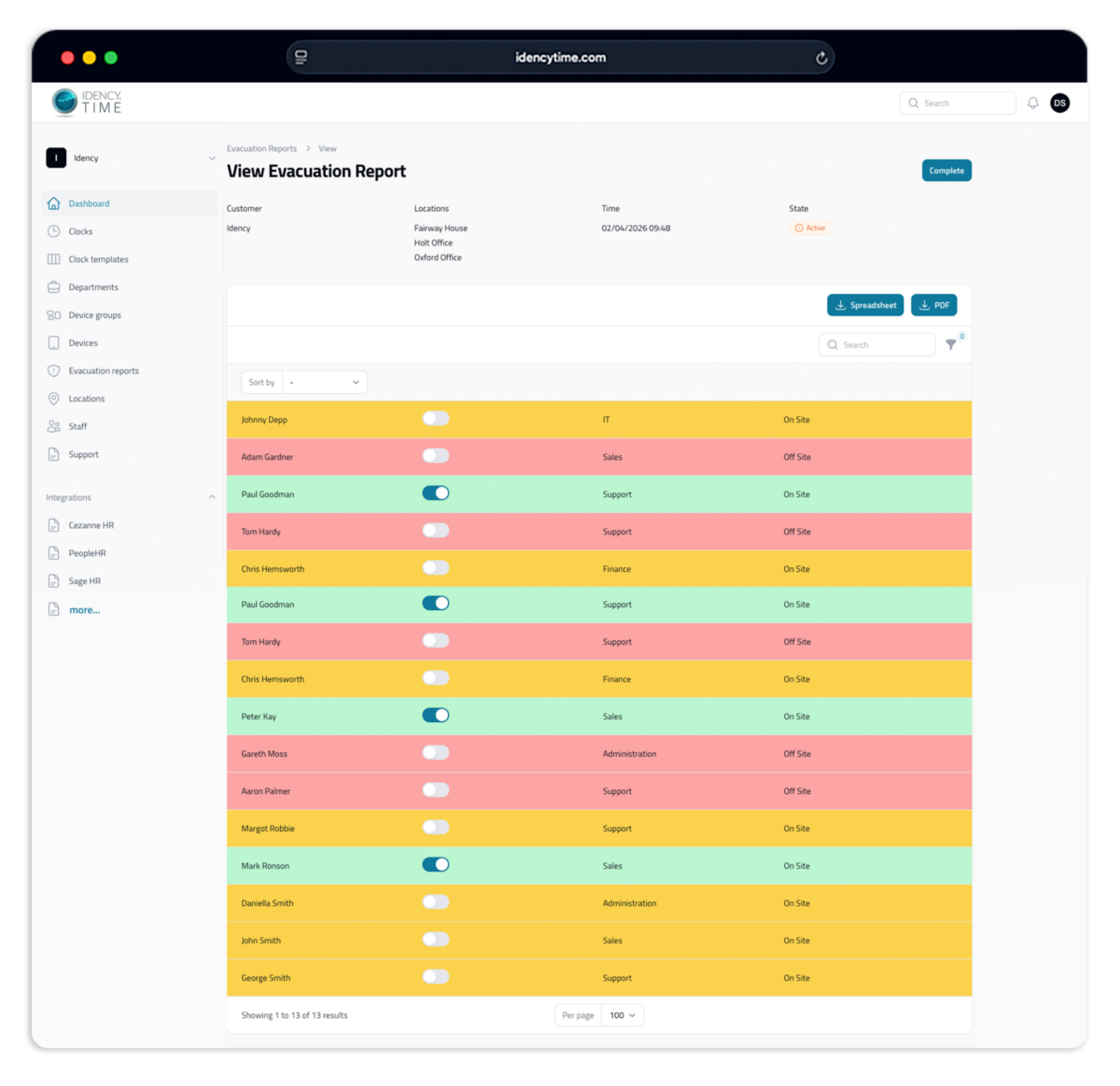Open the filter options icon

[x=951, y=344]
